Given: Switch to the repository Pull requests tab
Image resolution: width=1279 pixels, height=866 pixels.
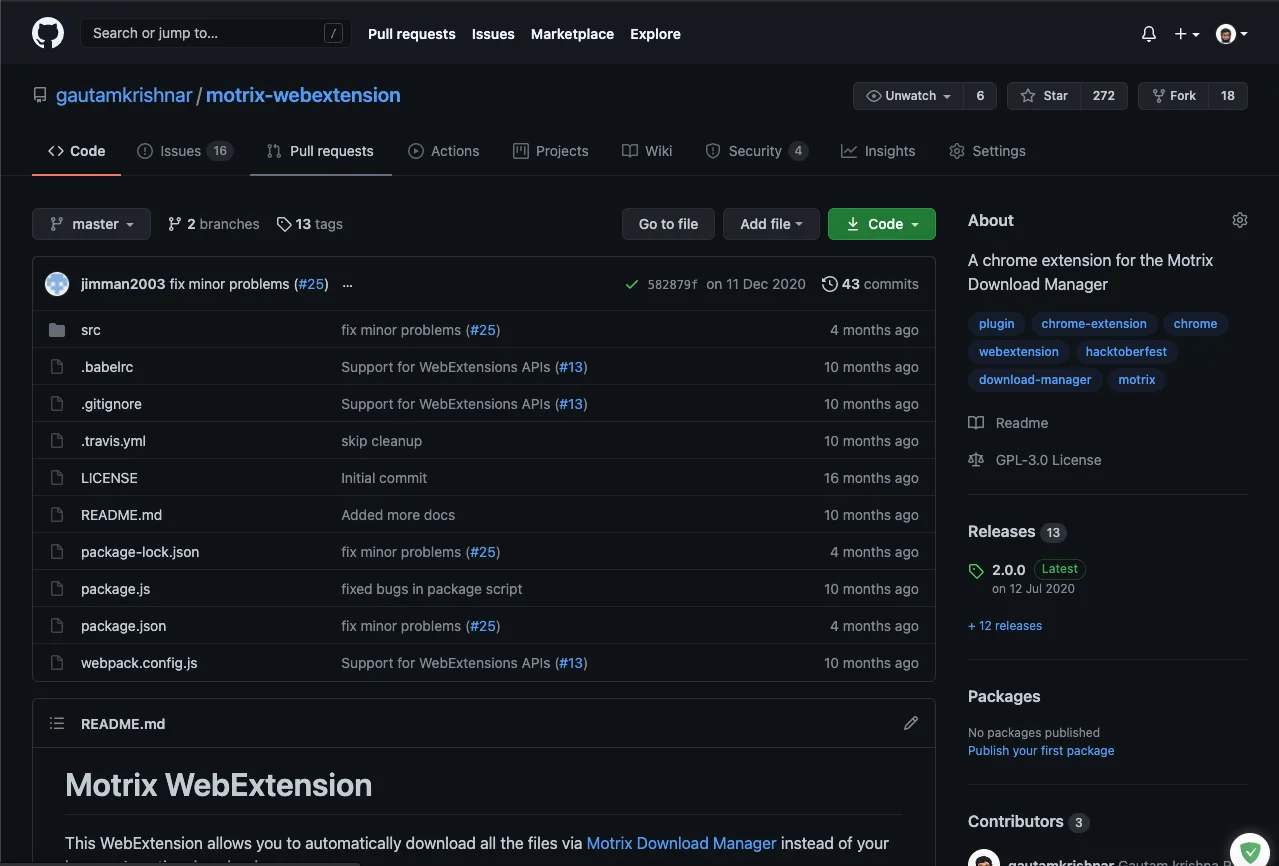Looking at the screenshot, I should [x=320, y=151].
